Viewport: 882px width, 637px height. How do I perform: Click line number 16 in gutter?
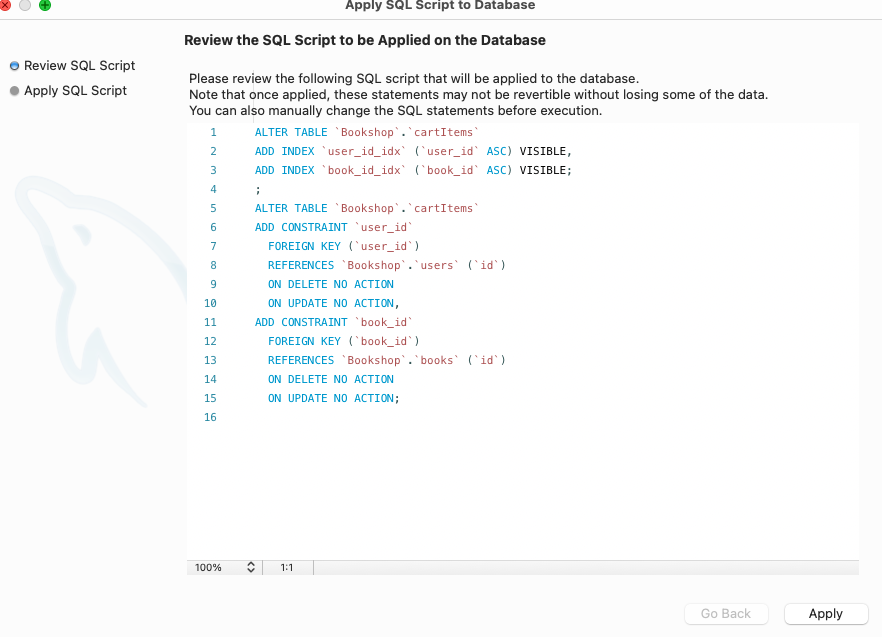pos(210,418)
